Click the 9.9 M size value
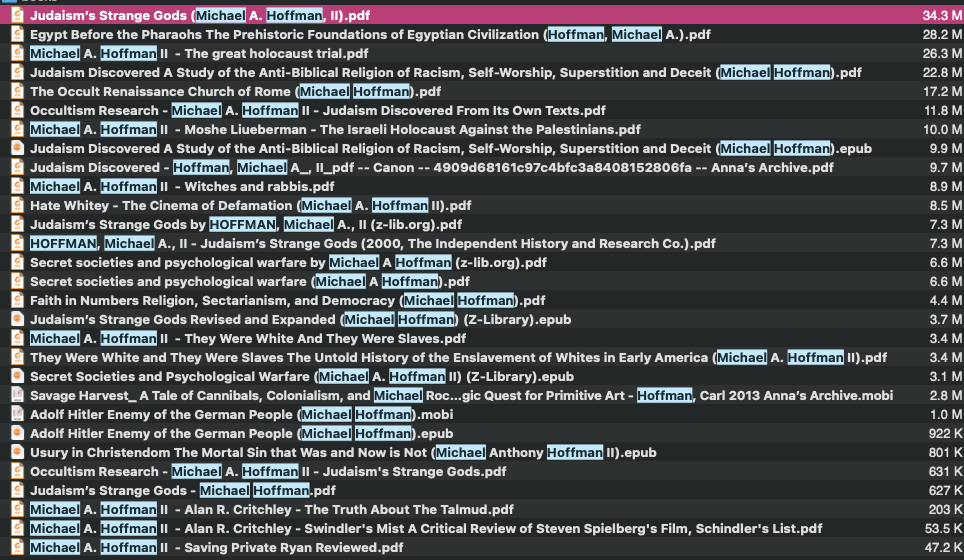The height and width of the screenshot is (560, 964). 946,148
